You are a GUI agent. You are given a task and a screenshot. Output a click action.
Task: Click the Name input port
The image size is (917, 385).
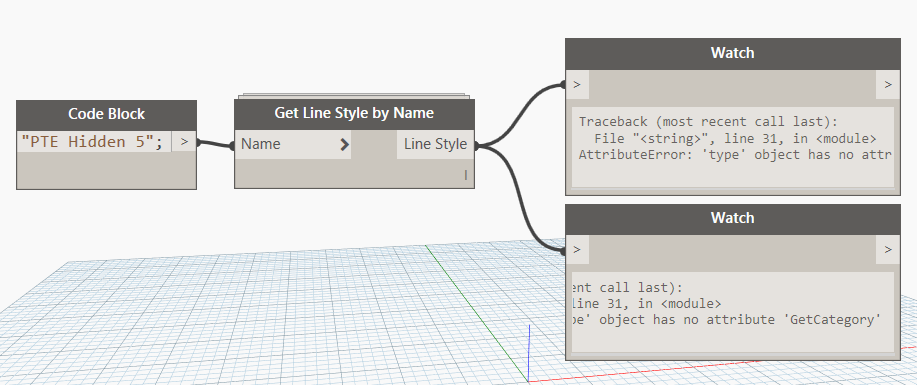292,144
